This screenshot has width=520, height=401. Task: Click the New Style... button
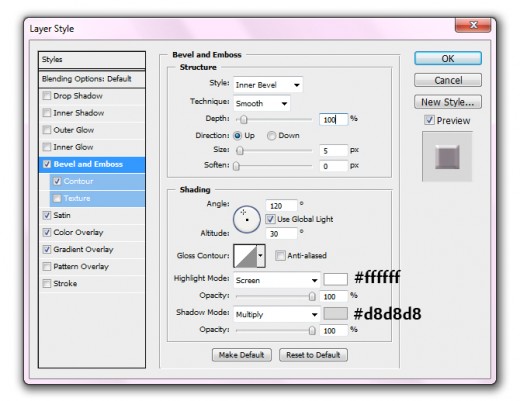pyautogui.click(x=448, y=102)
